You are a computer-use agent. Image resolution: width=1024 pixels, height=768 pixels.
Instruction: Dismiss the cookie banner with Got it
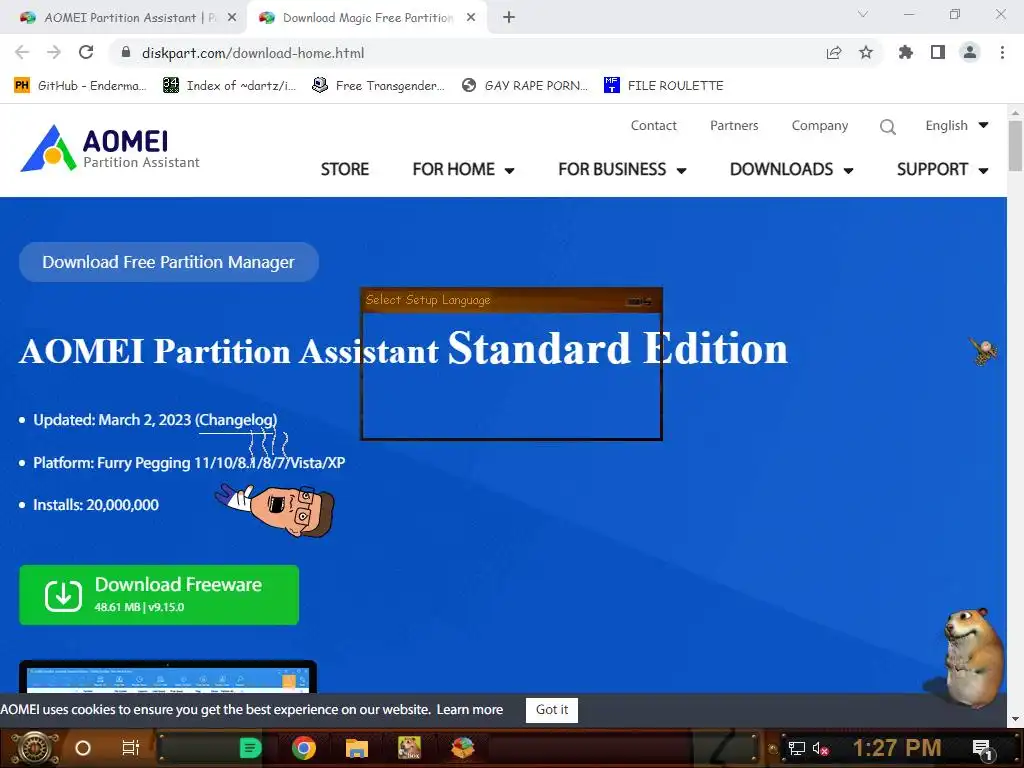point(552,710)
